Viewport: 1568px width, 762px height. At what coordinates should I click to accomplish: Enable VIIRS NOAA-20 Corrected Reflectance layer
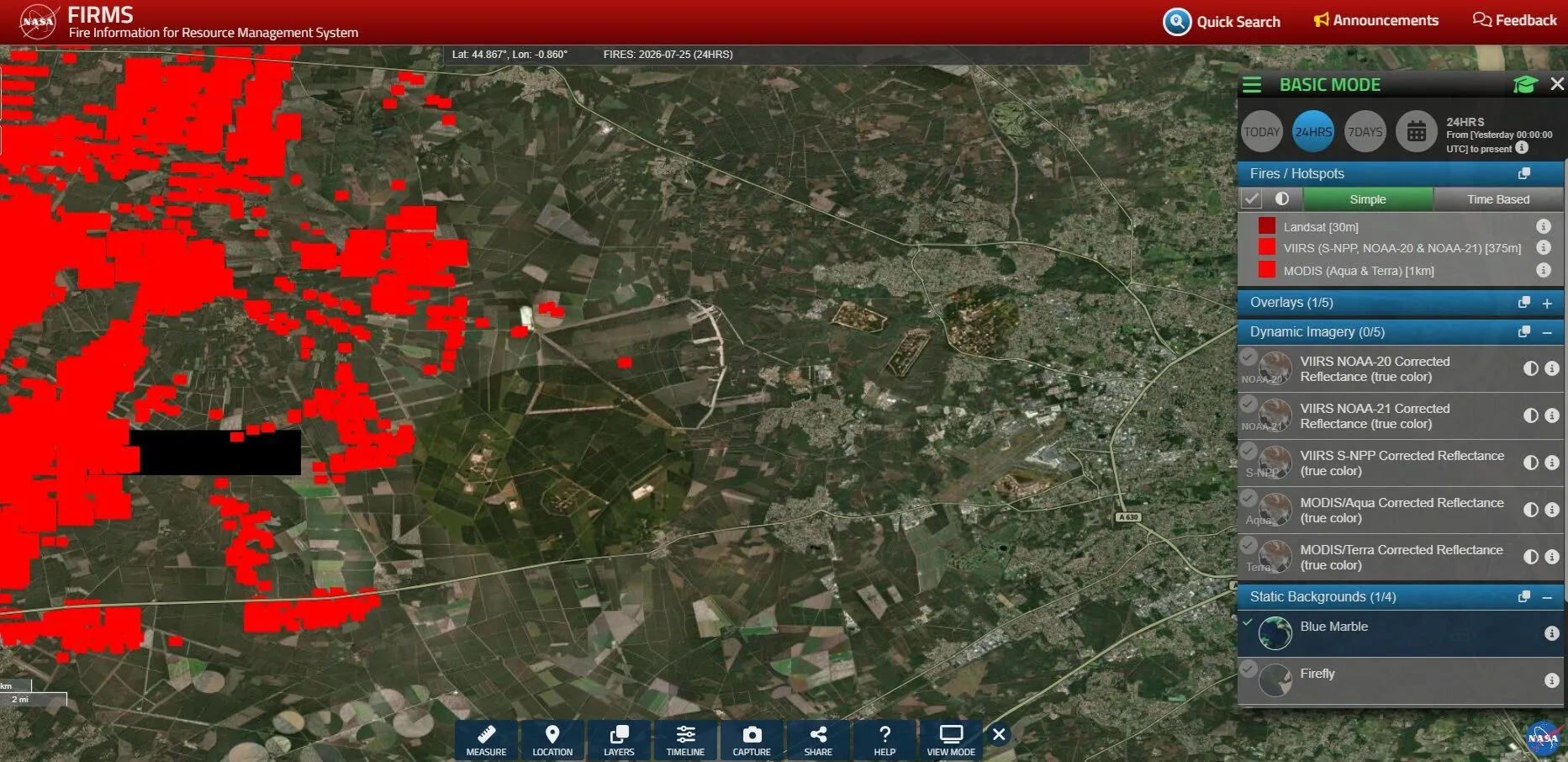1249,357
